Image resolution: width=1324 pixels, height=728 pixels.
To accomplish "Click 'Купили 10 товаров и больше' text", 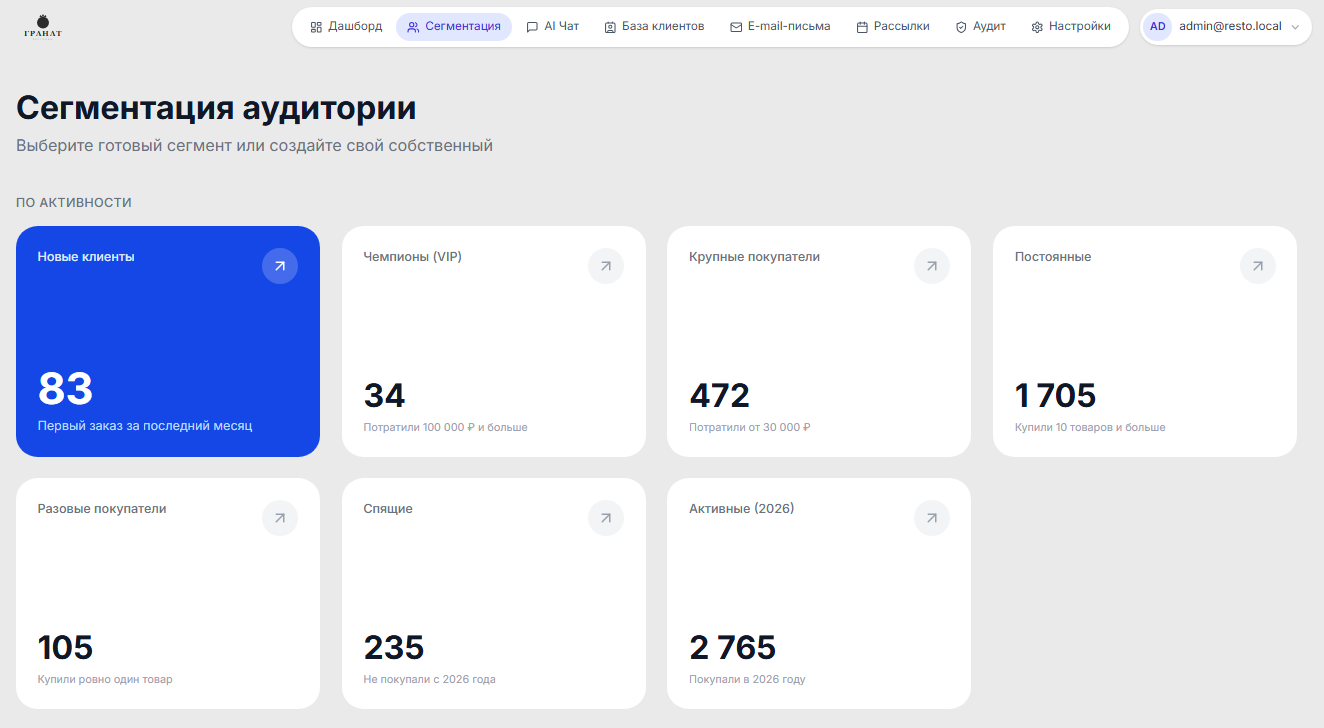I will click(x=1090, y=427).
